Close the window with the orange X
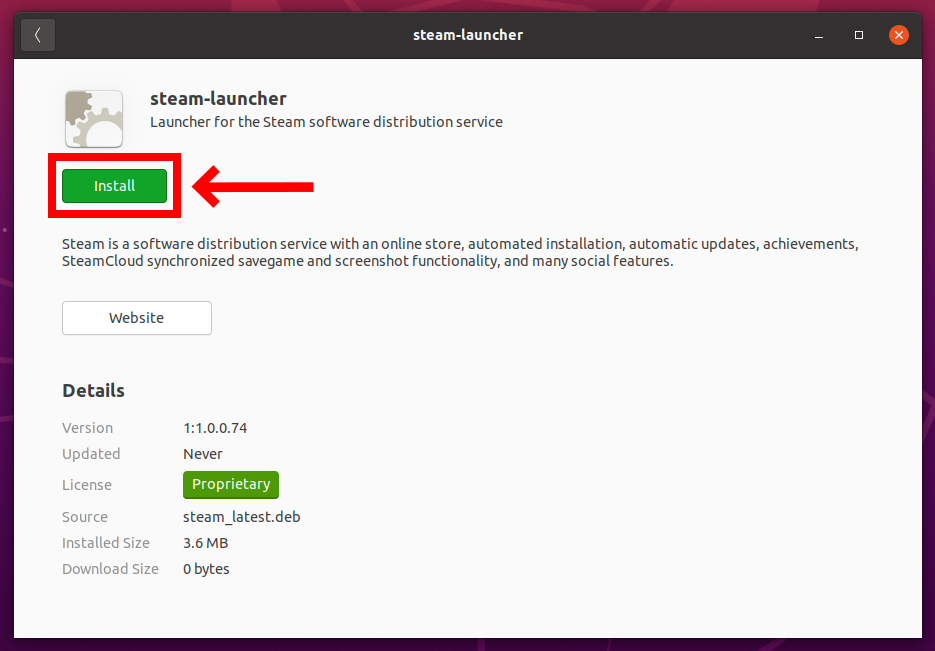 click(899, 35)
